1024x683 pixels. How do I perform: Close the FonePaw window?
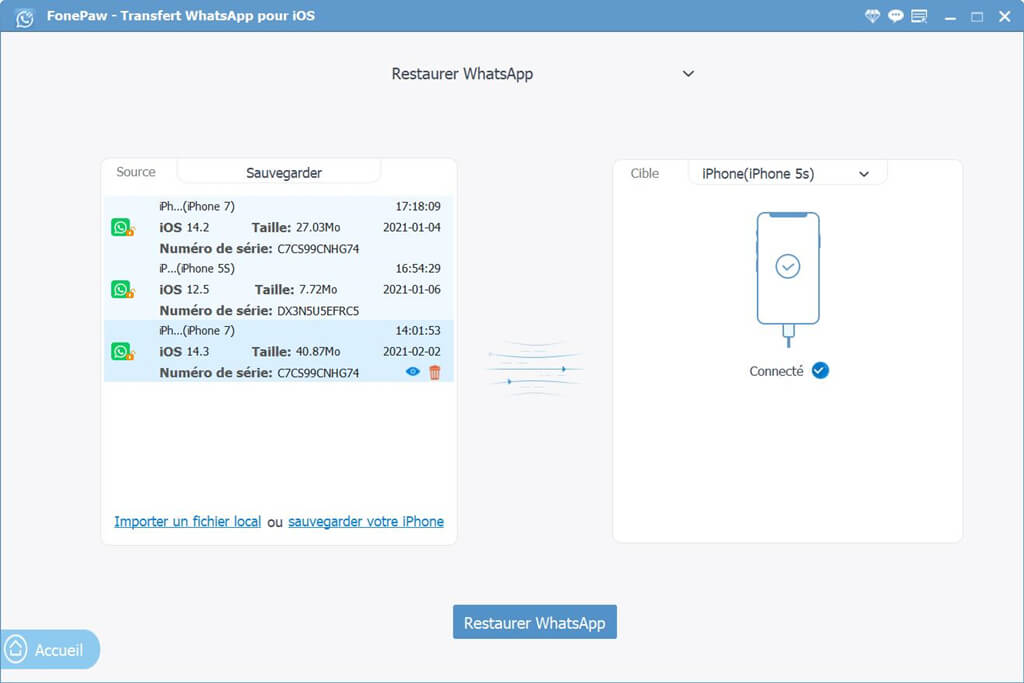click(1004, 16)
